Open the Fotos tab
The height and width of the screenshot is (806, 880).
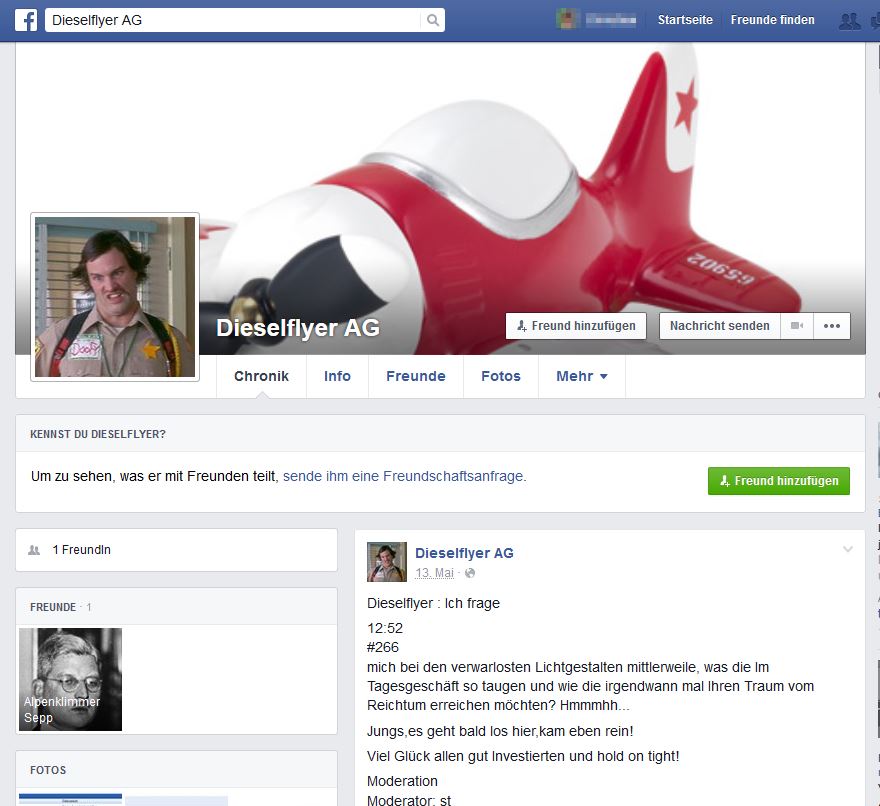point(501,376)
